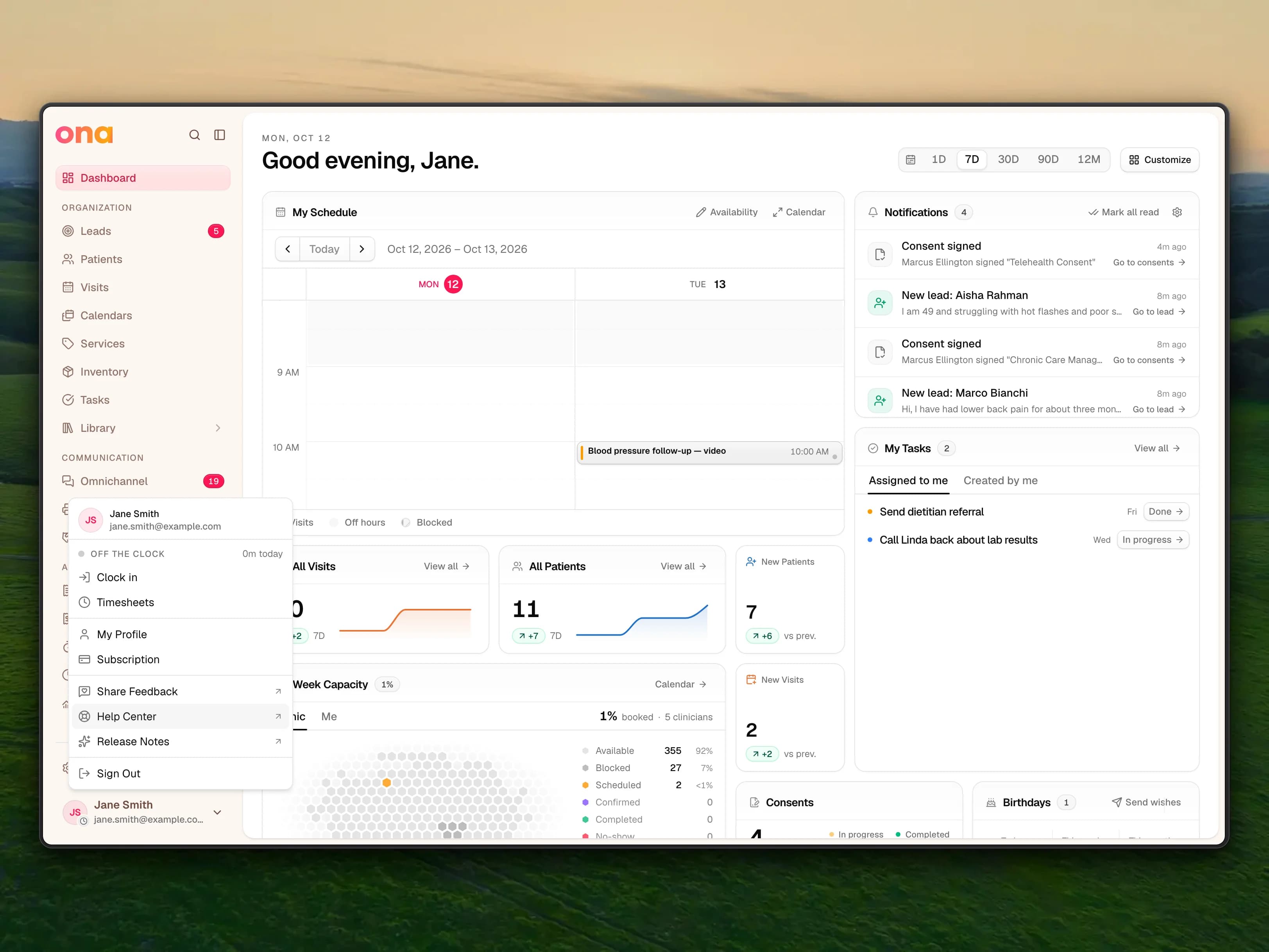The image size is (1269, 952).
Task: Click the Customize button
Action: (x=1160, y=159)
